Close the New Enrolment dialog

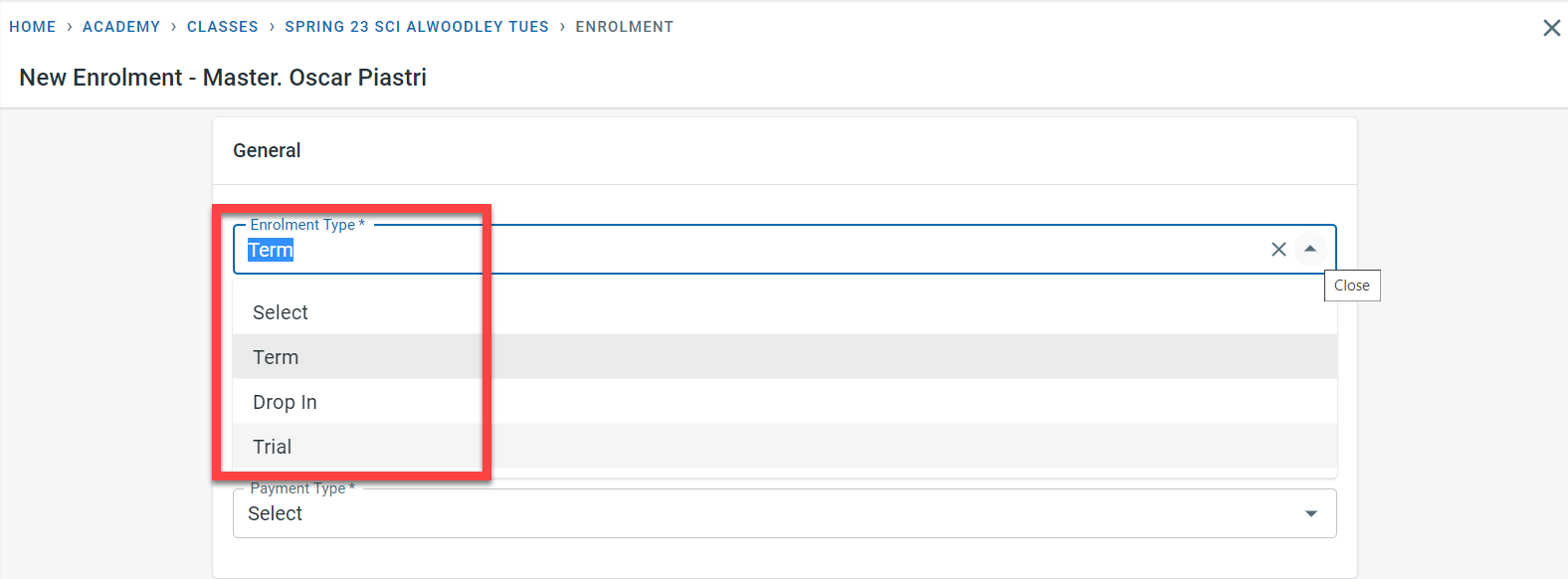1551,28
